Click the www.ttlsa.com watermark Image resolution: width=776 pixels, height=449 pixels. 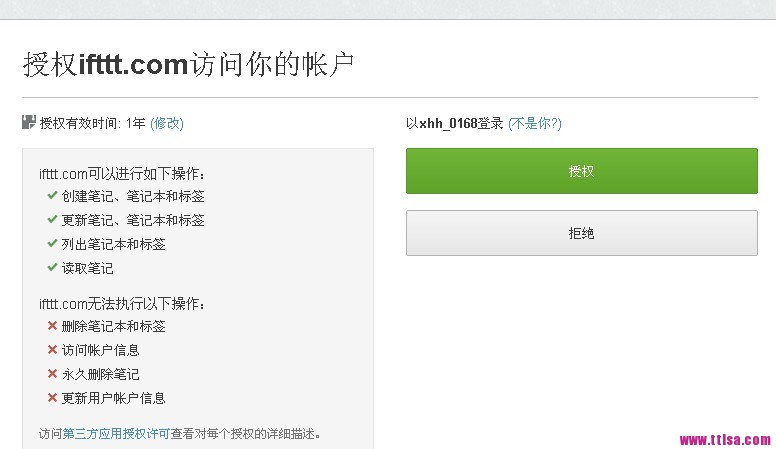[725, 439]
